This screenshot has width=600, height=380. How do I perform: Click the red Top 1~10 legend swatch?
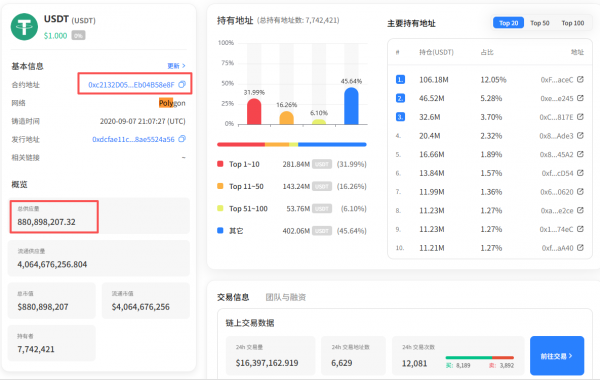coord(220,164)
